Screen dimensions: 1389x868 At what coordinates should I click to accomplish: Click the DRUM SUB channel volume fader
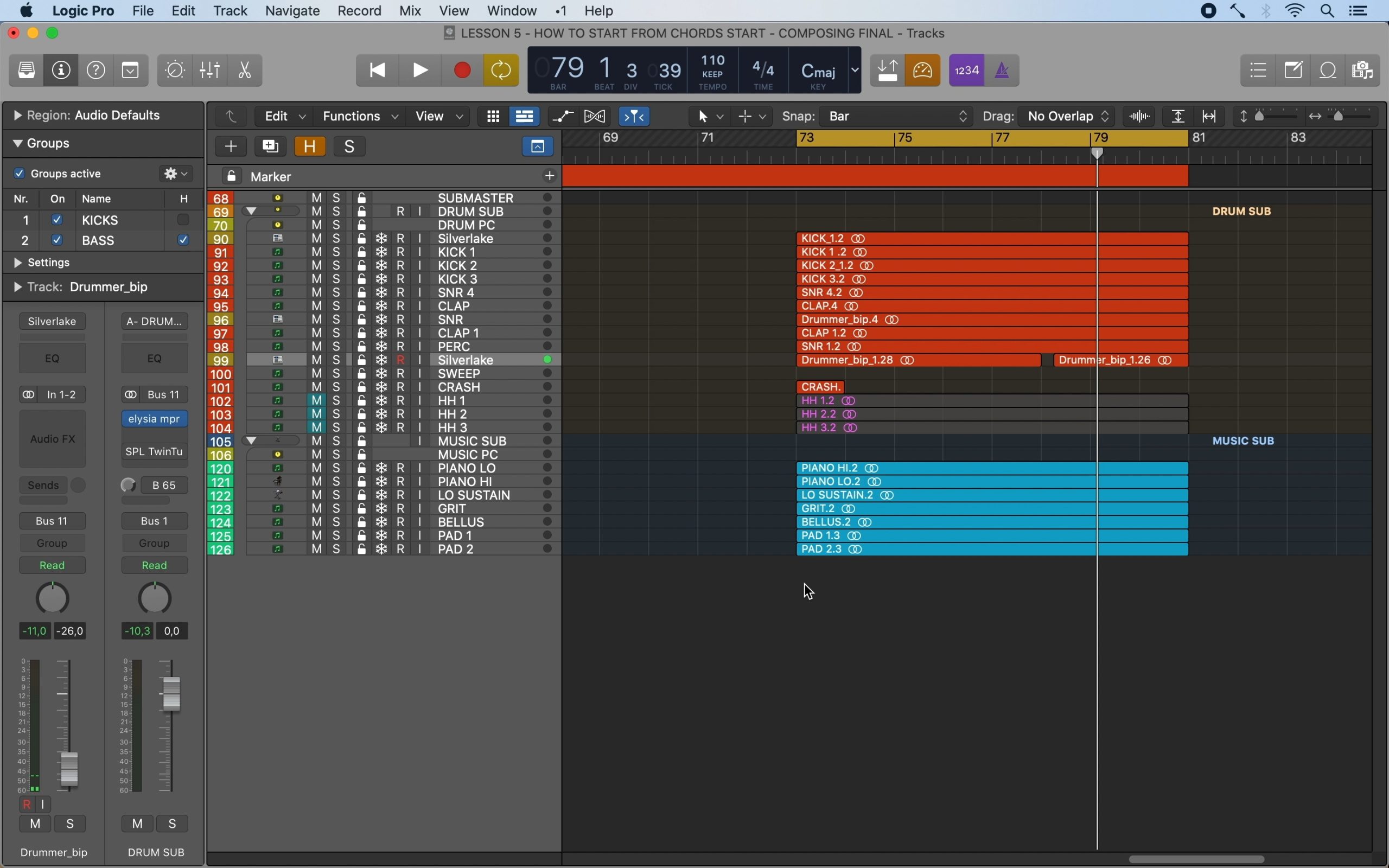(x=171, y=693)
